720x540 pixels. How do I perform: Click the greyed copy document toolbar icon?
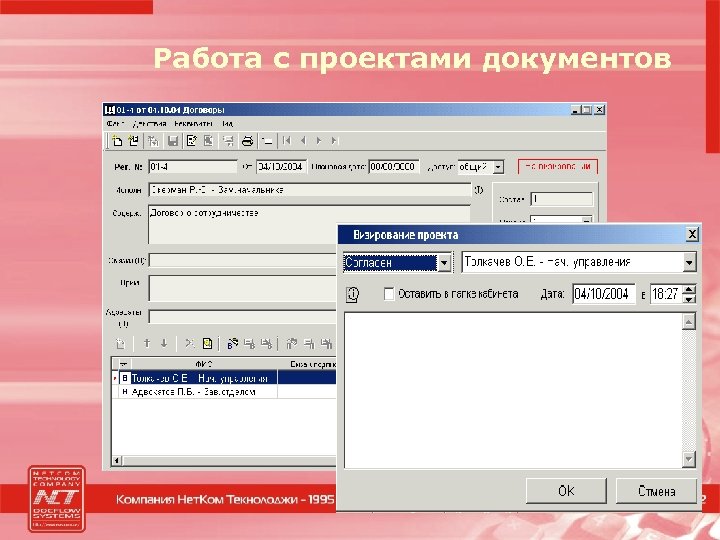tap(153, 141)
